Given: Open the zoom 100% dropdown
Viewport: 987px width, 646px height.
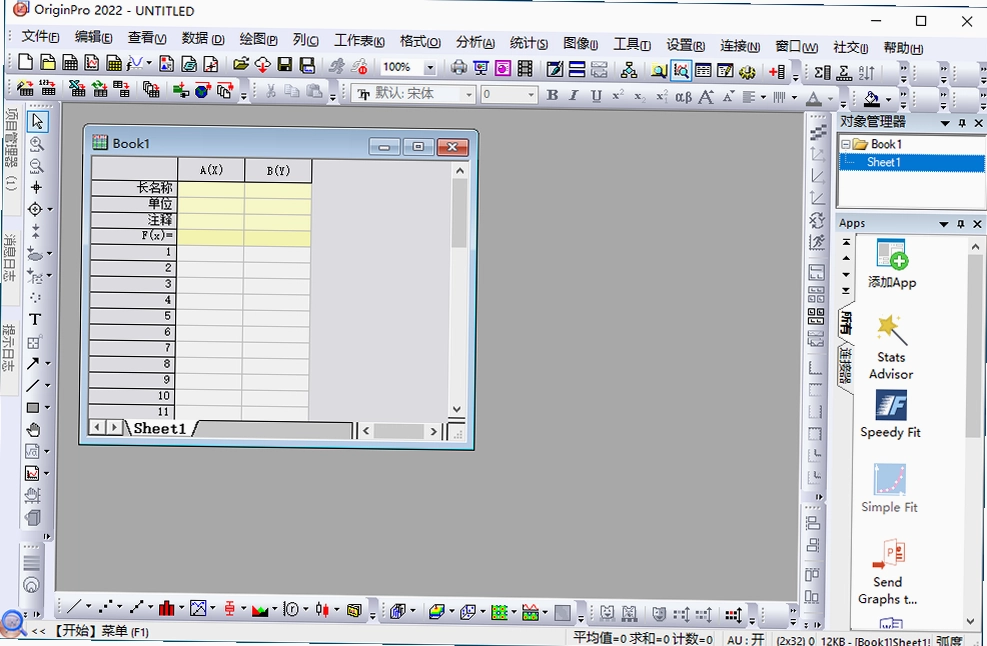Looking at the screenshot, I should [430, 67].
